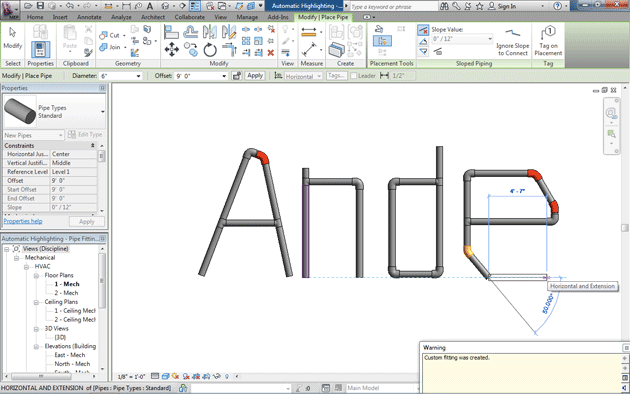
Task: Click the Undo arrow icon
Action: (x=70, y=6)
